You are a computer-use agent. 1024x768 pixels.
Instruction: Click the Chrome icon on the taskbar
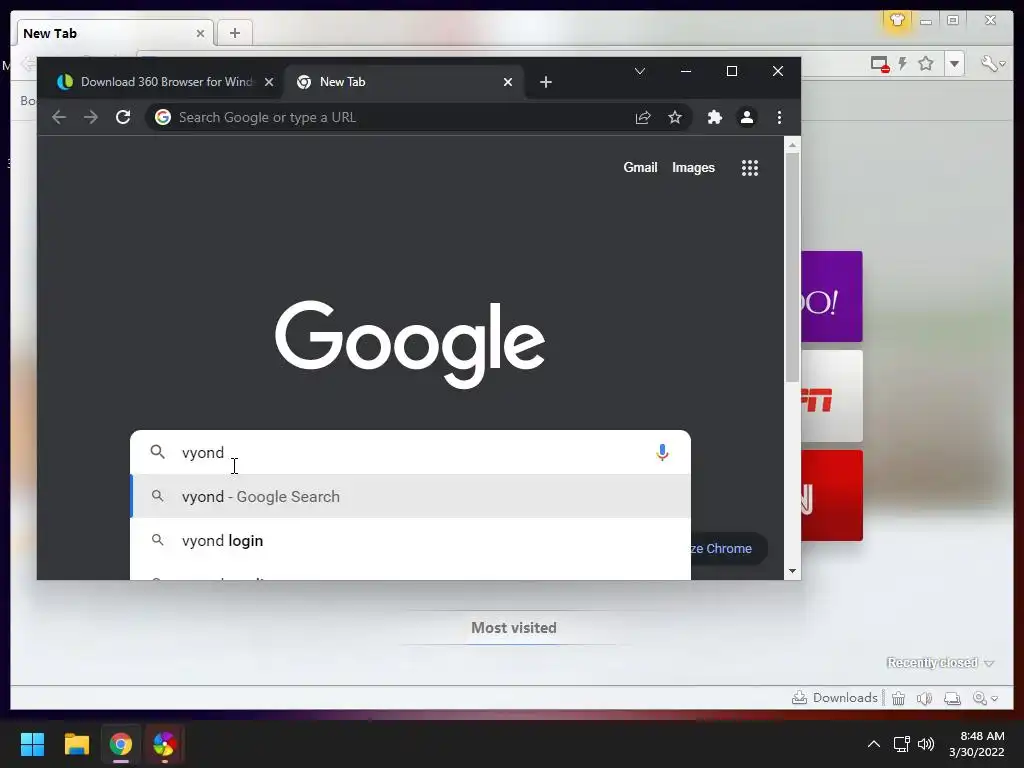[120, 743]
